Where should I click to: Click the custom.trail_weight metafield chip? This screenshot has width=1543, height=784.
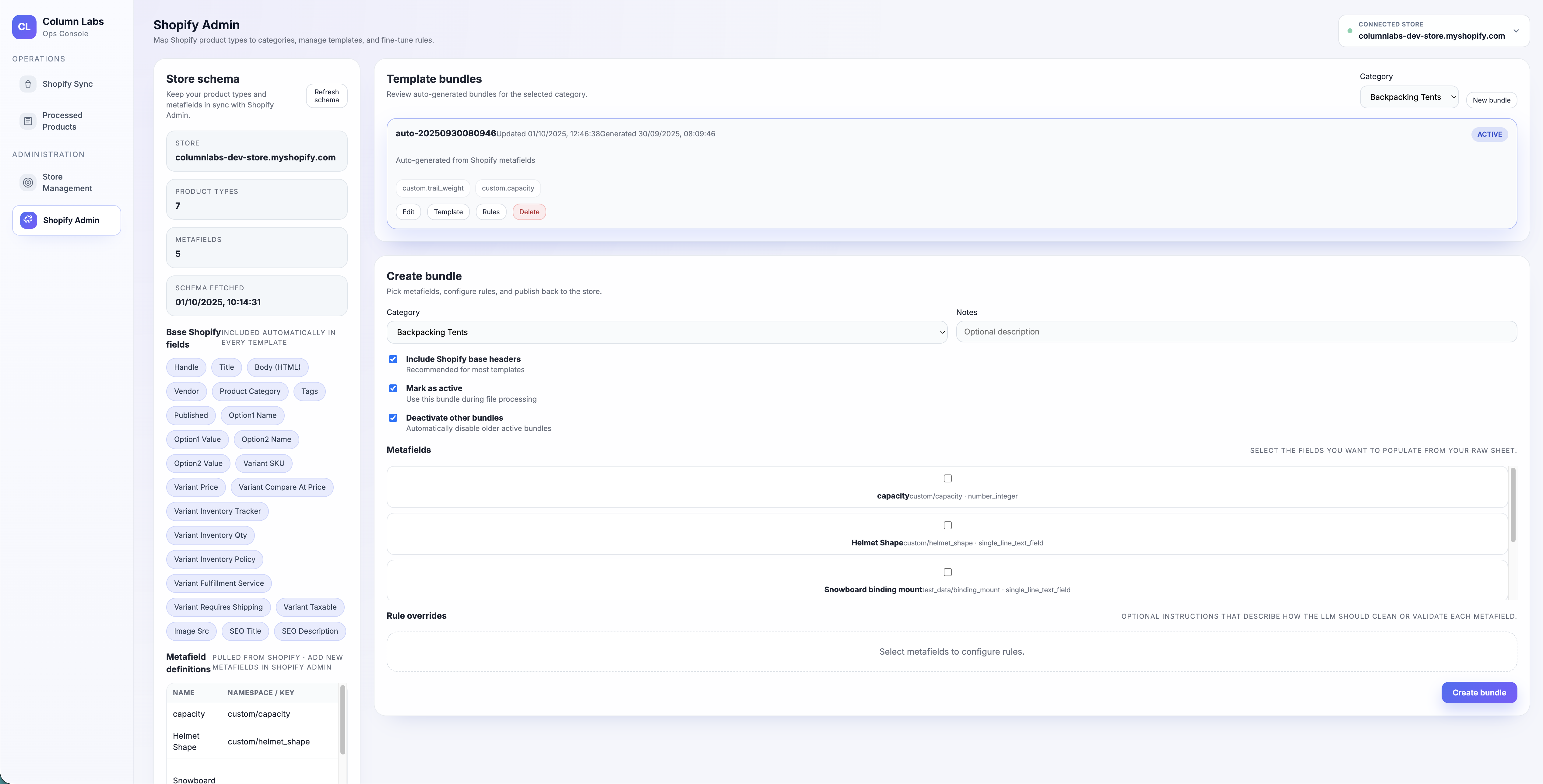pyautogui.click(x=433, y=188)
